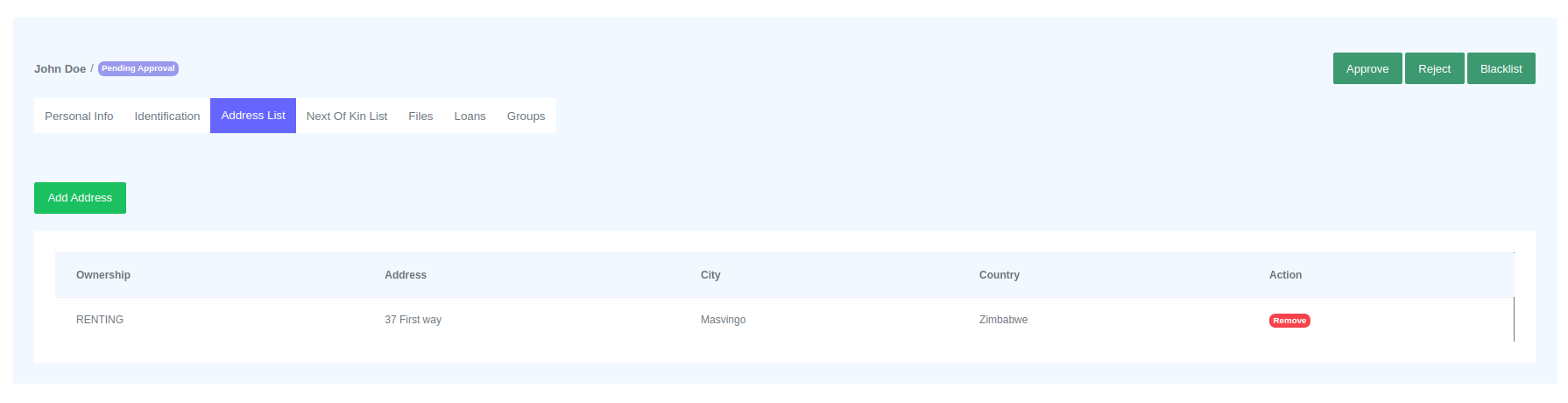Select the Address List tab

pyautogui.click(x=253, y=116)
